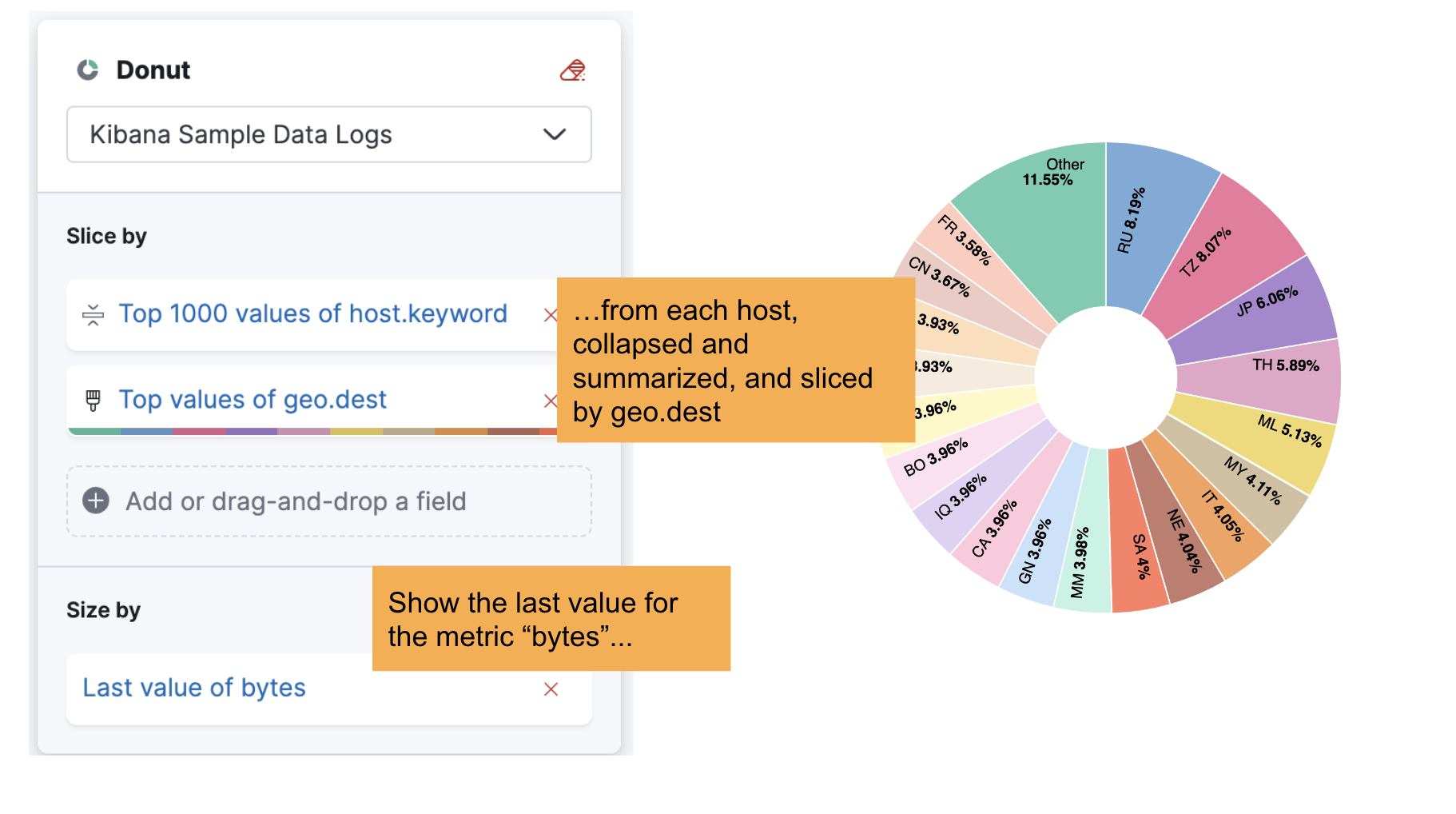Click the collapse icon beside host.keyword
Viewport: 1456px width, 814px height.
(x=93, y=315)
